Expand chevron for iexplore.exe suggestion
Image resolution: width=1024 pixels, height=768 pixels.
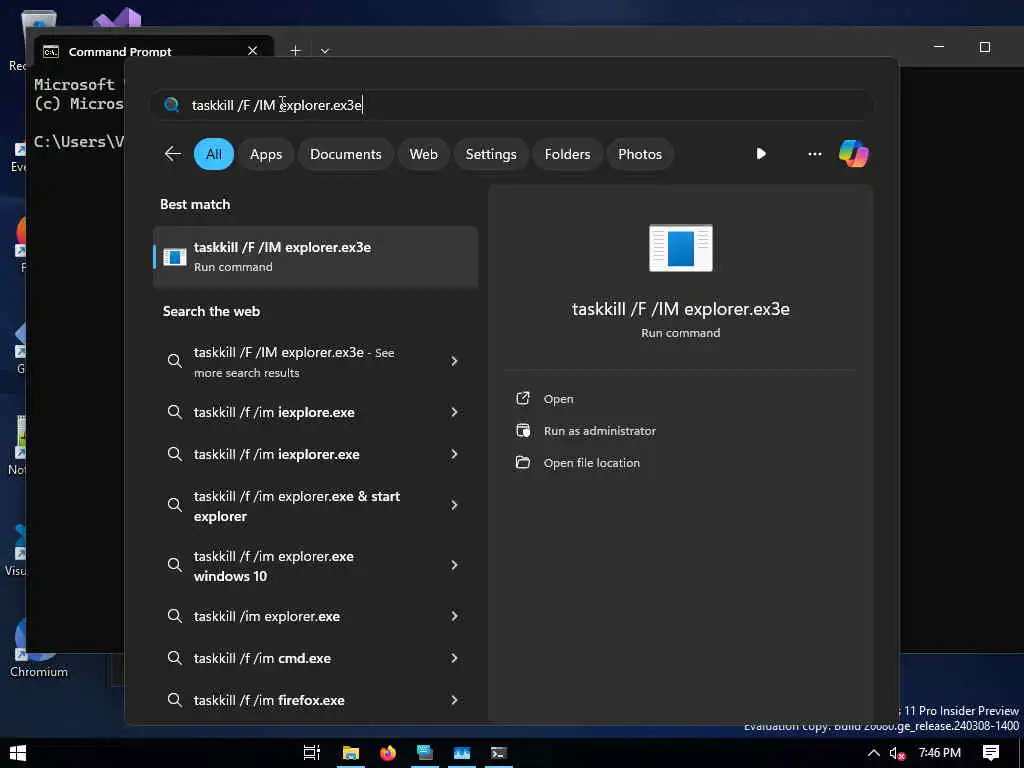(x=454, y=412)
